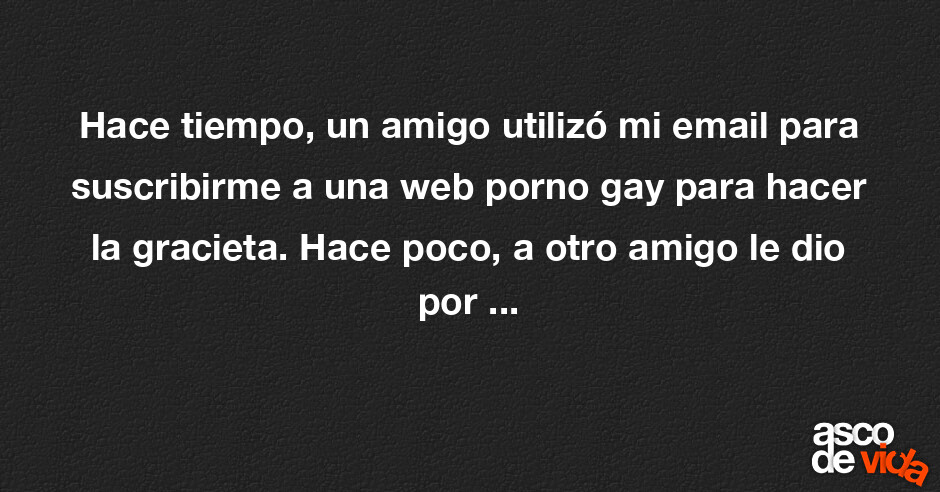Click the word 'email' in first line

point(720,126)
